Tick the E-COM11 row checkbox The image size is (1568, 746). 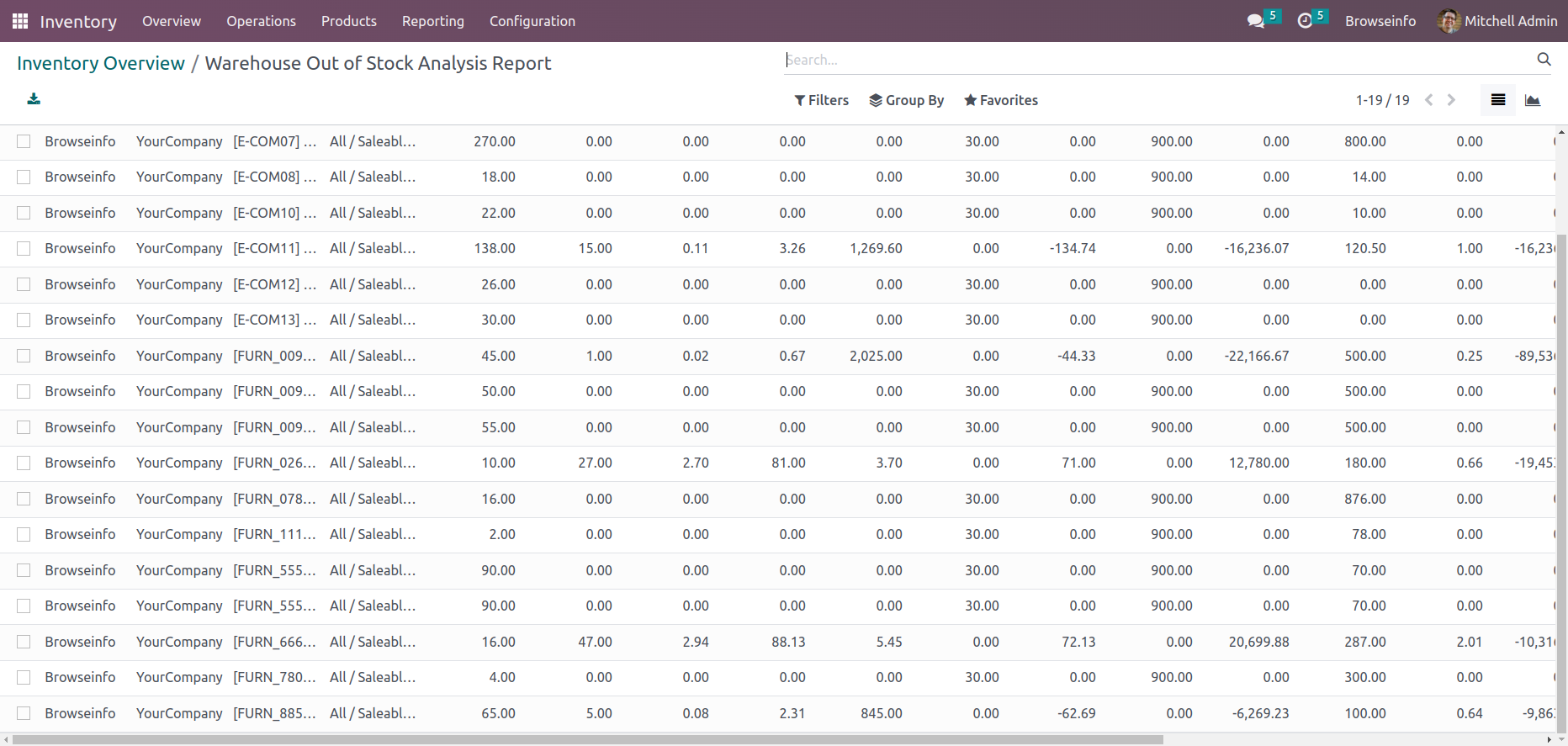(24, 249)
